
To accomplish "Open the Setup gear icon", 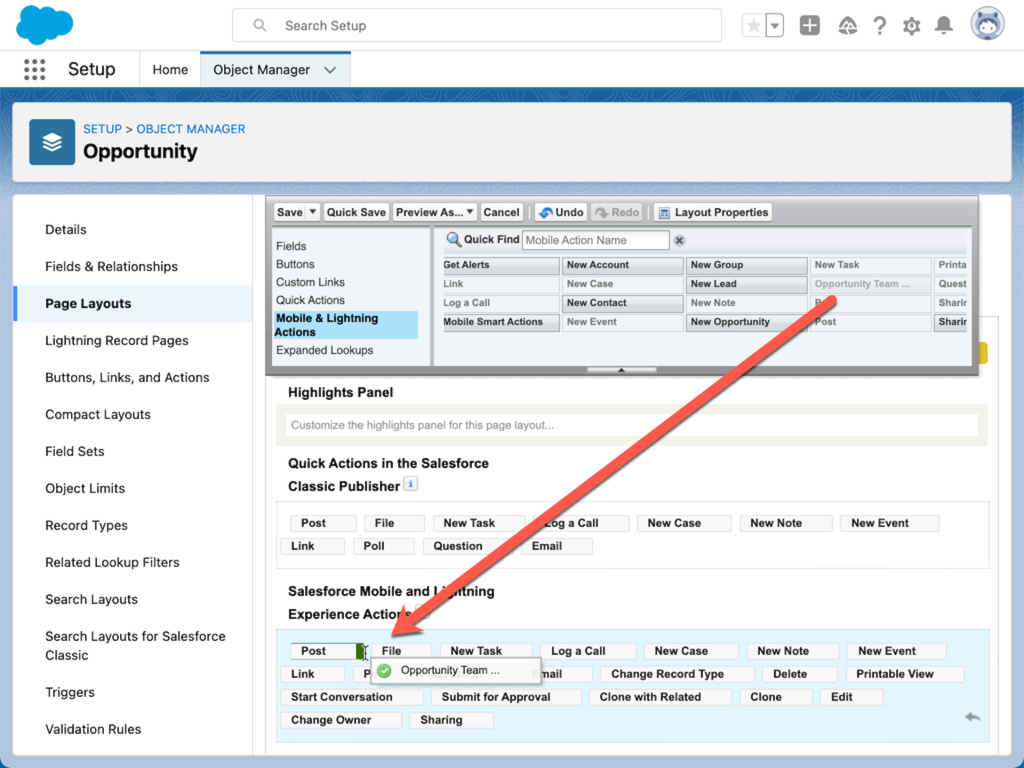I will coord(911,26).
